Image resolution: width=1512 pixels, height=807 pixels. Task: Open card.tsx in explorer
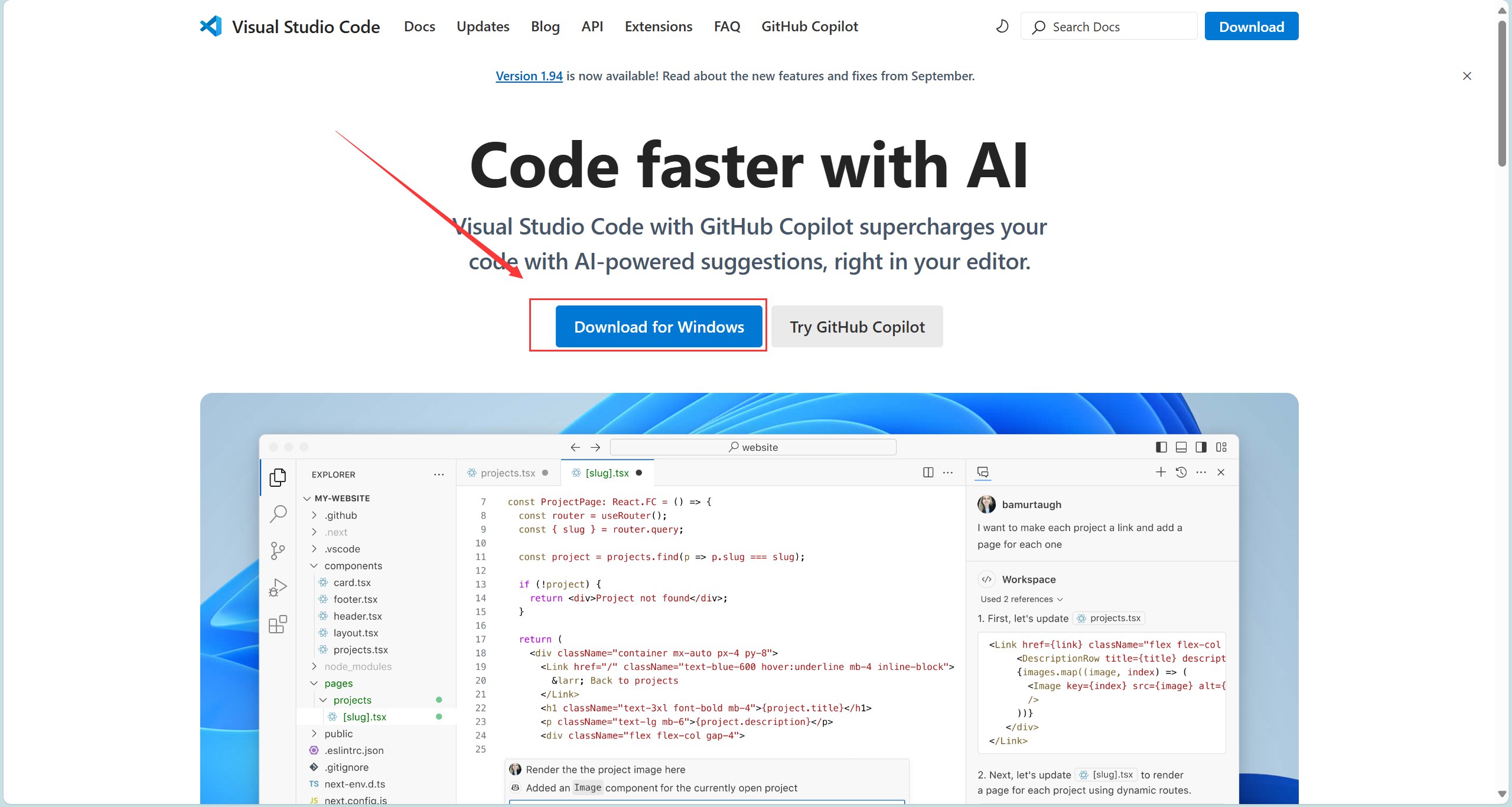[352, 583]
